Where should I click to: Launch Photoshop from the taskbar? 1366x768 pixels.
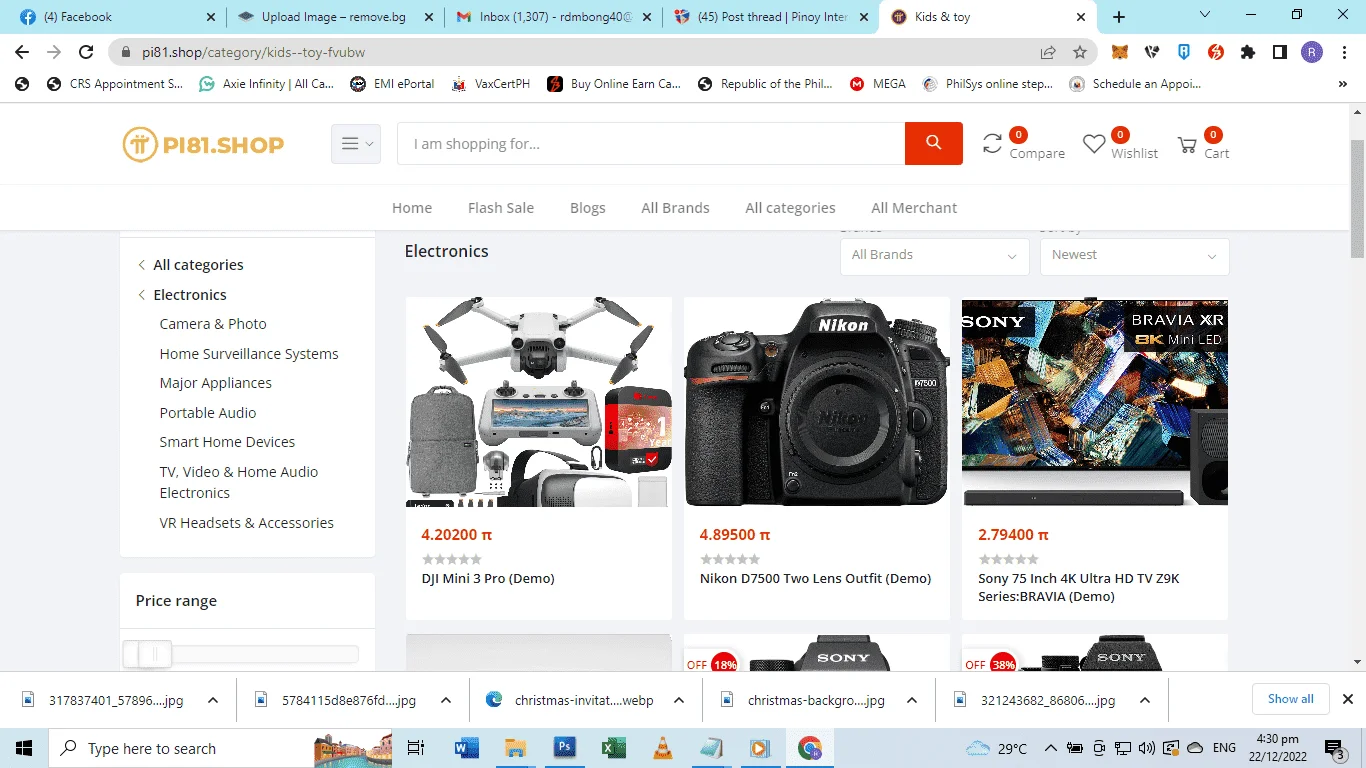(564, 748)
